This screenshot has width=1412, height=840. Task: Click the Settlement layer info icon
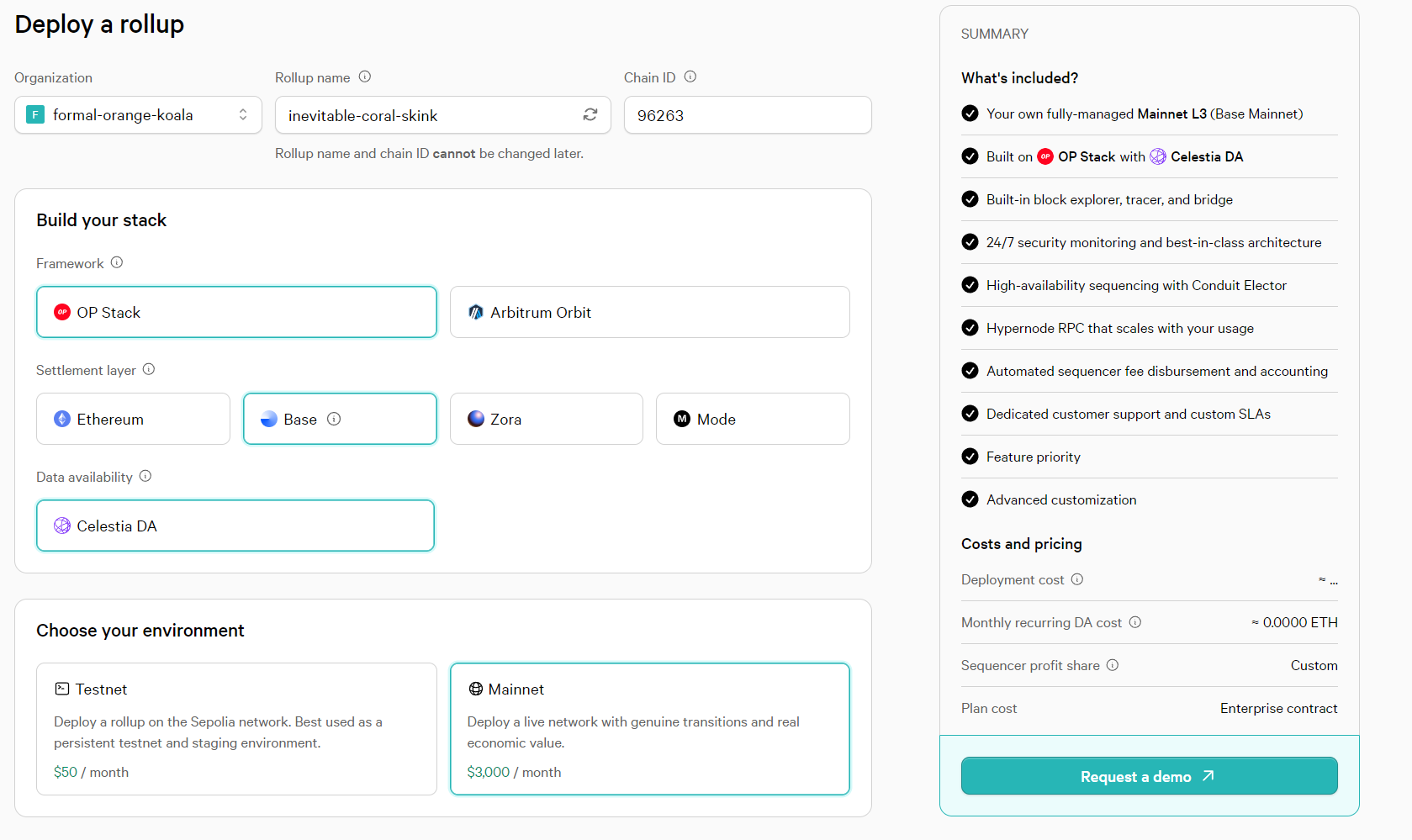149,369
